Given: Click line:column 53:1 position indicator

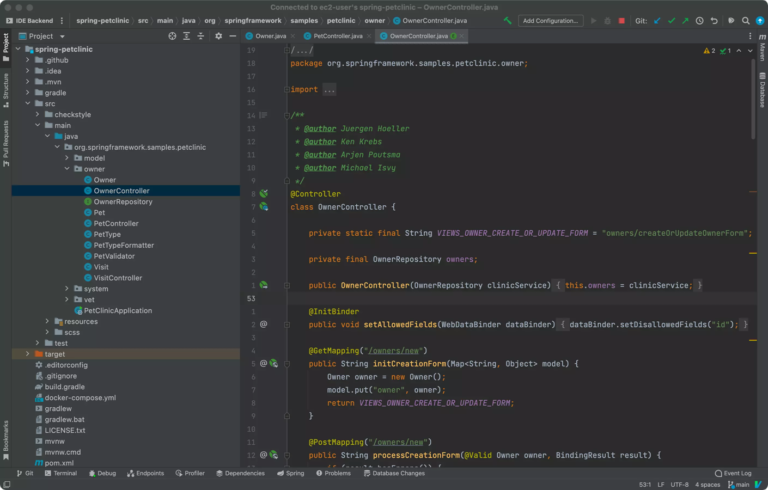Looking at the screenshot, I should pos(645,485).
